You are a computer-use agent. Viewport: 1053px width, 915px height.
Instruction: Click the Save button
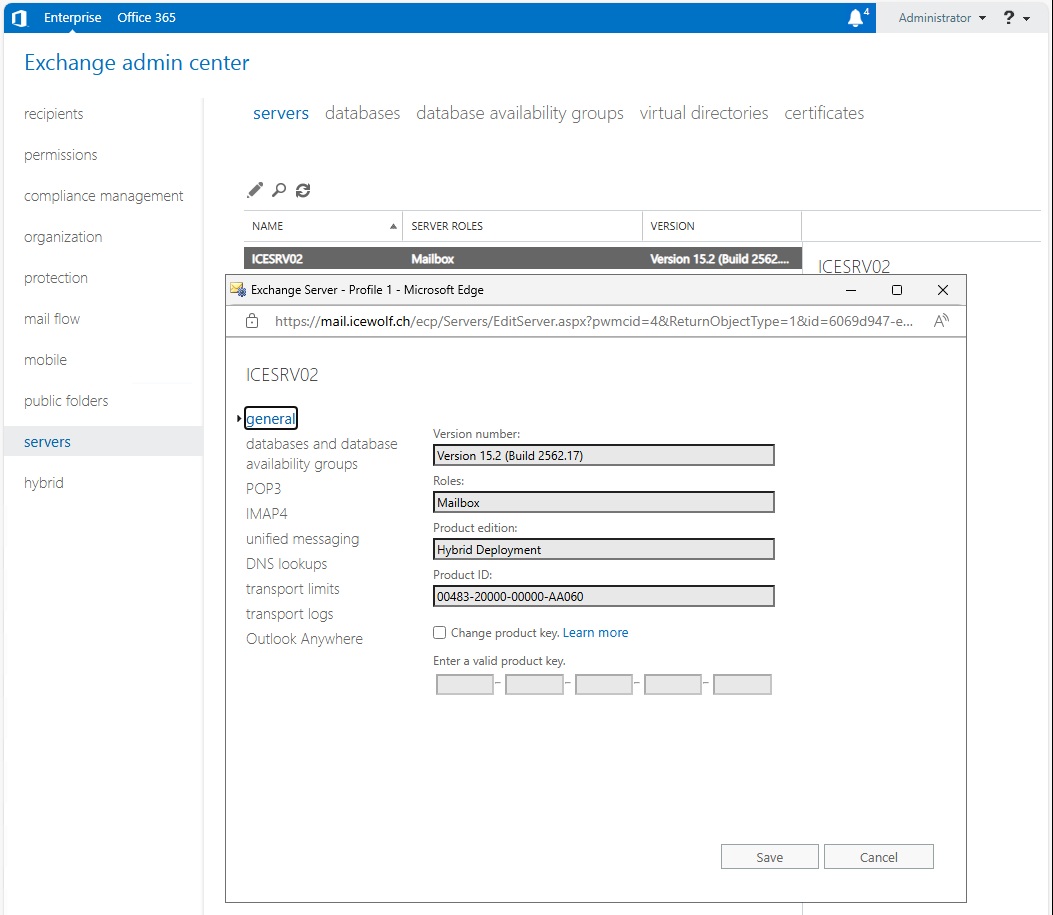click(770, 857)
